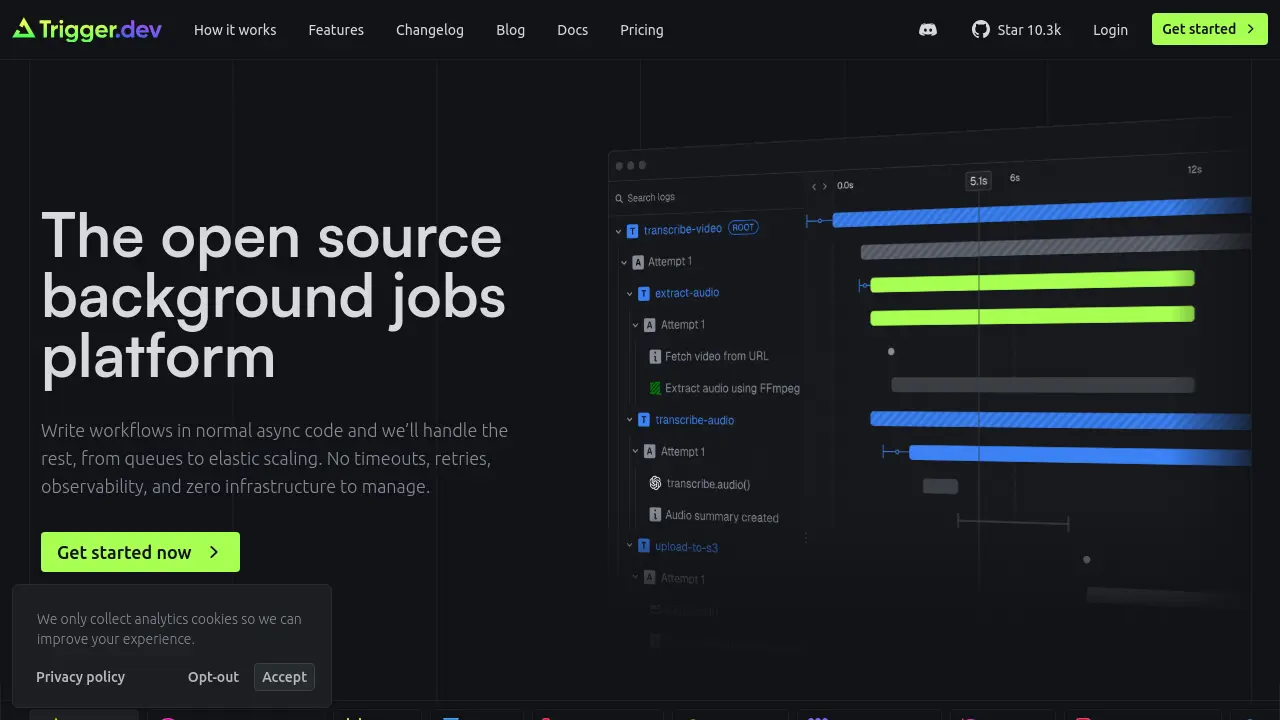Open the Discord icon link

click(x=928, y=30)
